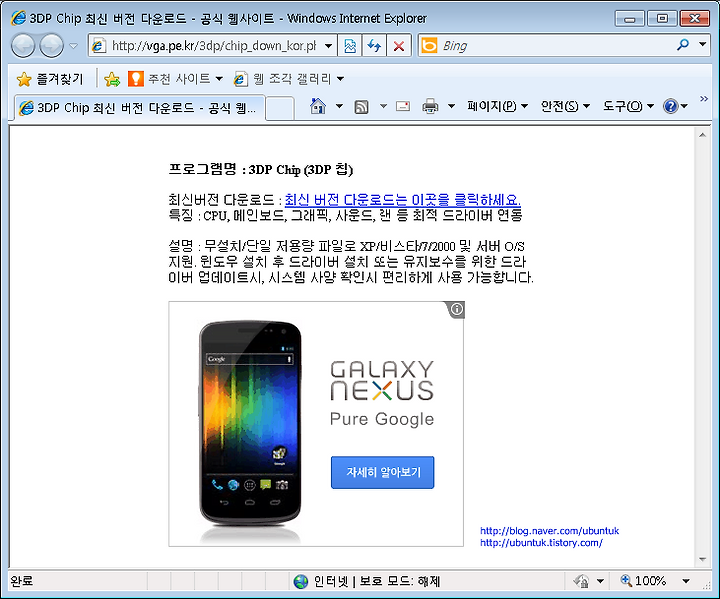
Task: Click the Pure Google text in ad
Action: click(x=382, y=419)
